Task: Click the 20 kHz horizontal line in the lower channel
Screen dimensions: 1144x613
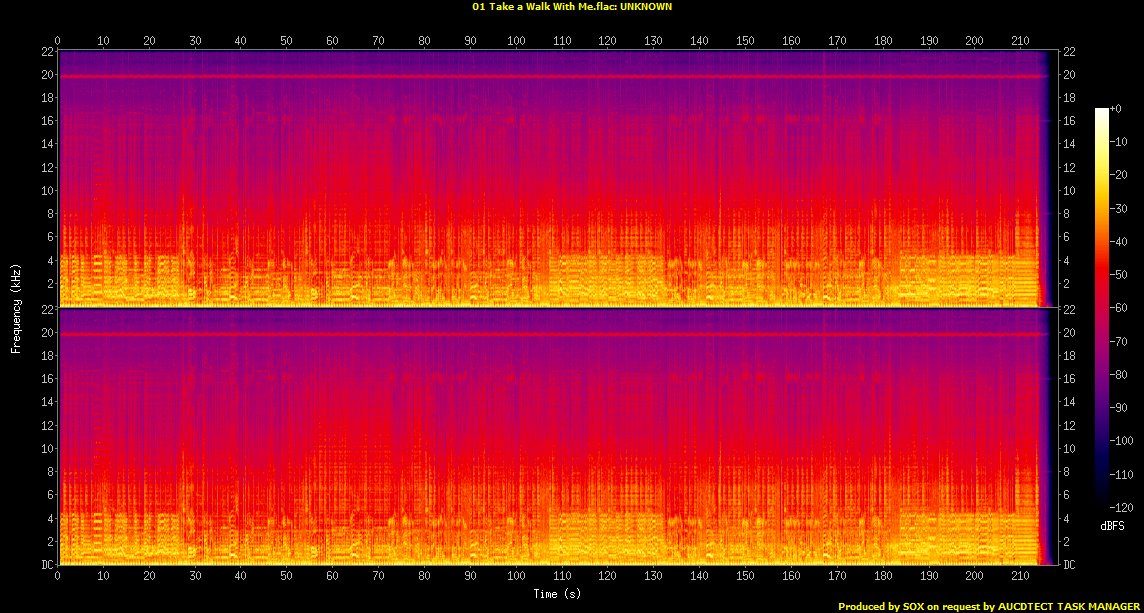Action: pyautogui.click(x=550, y=334)
